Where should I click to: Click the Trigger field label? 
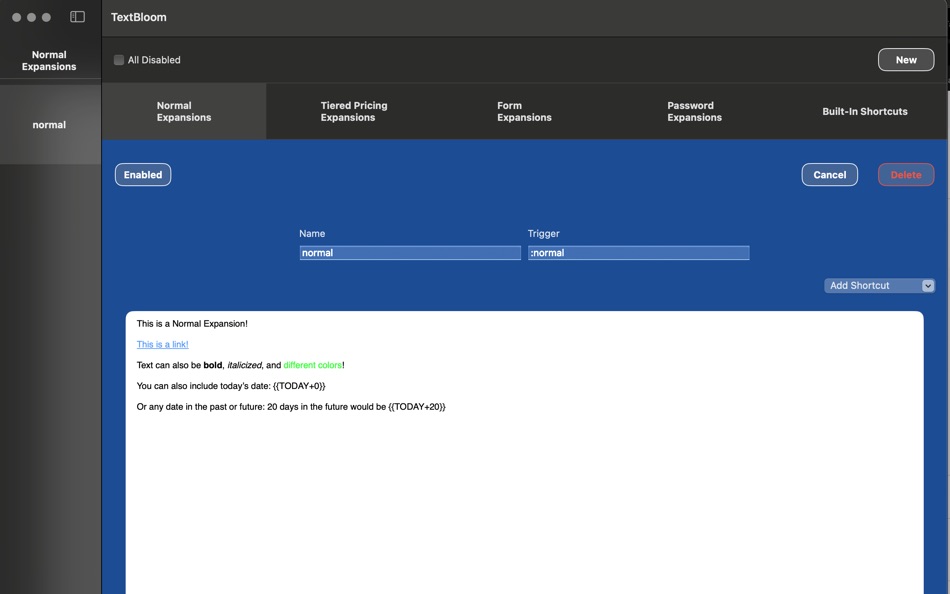543,233
